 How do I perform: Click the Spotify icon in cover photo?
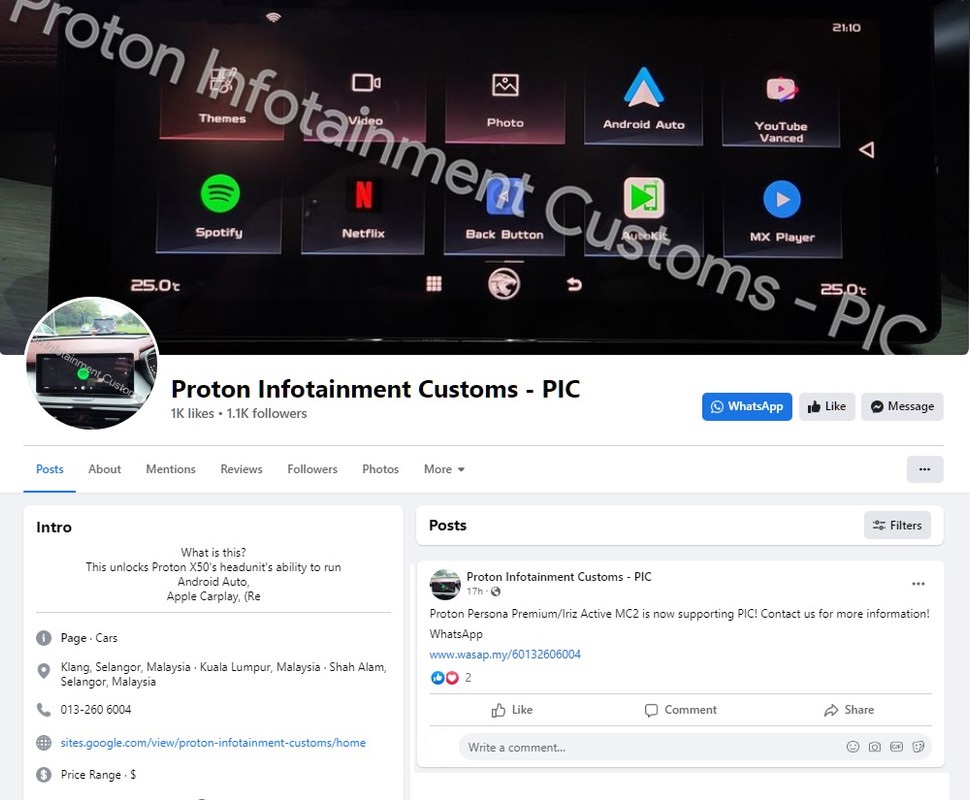(220, 194)
